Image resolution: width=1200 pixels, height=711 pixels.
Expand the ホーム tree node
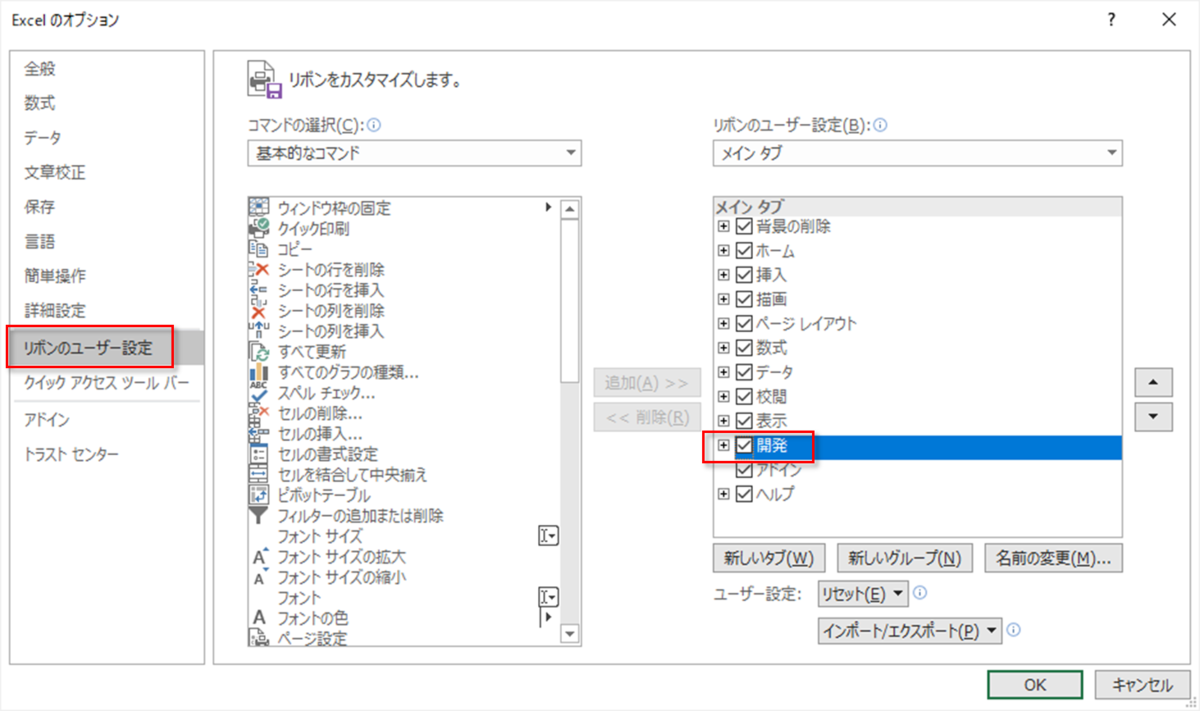click(x=724, y=250)
